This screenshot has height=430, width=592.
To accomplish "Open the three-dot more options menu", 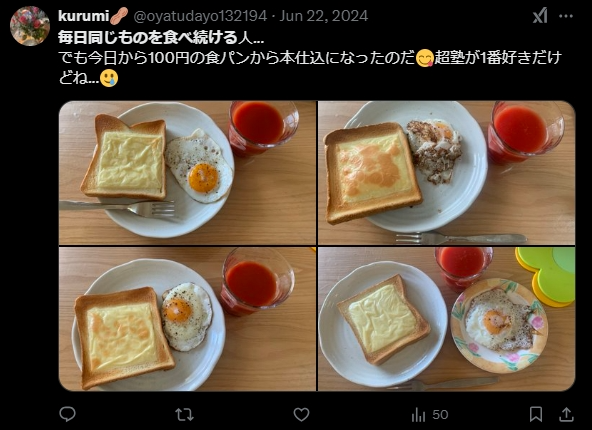I will (566, 16).
